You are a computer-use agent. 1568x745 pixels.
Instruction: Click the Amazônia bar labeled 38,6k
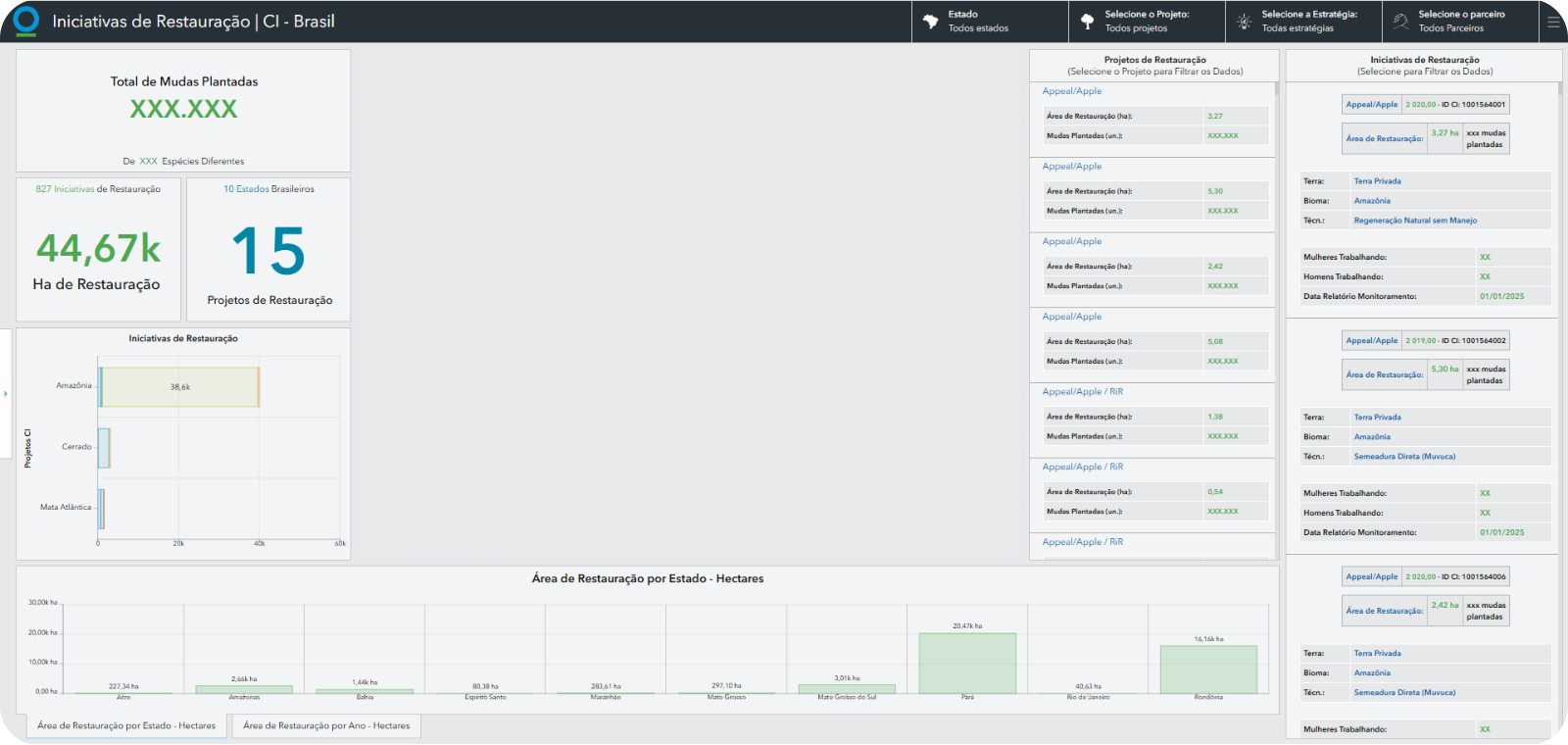coord(179,387)
